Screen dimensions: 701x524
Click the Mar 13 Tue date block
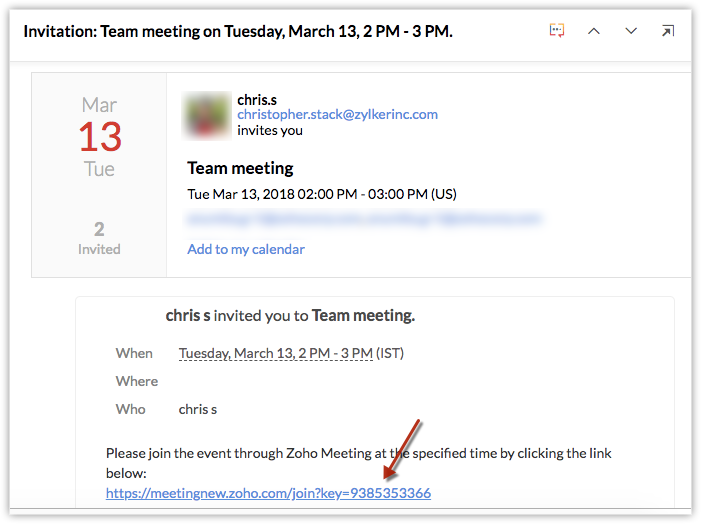(99, 136)
